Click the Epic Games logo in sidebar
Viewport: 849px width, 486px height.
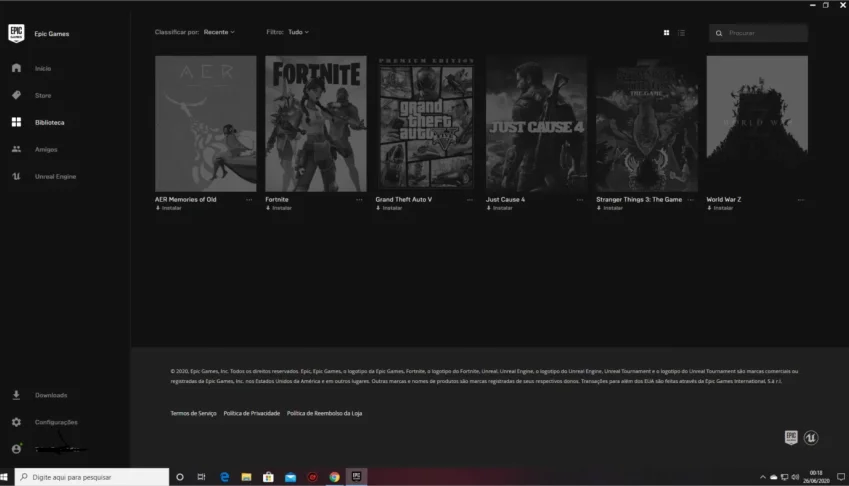(16, 33)
